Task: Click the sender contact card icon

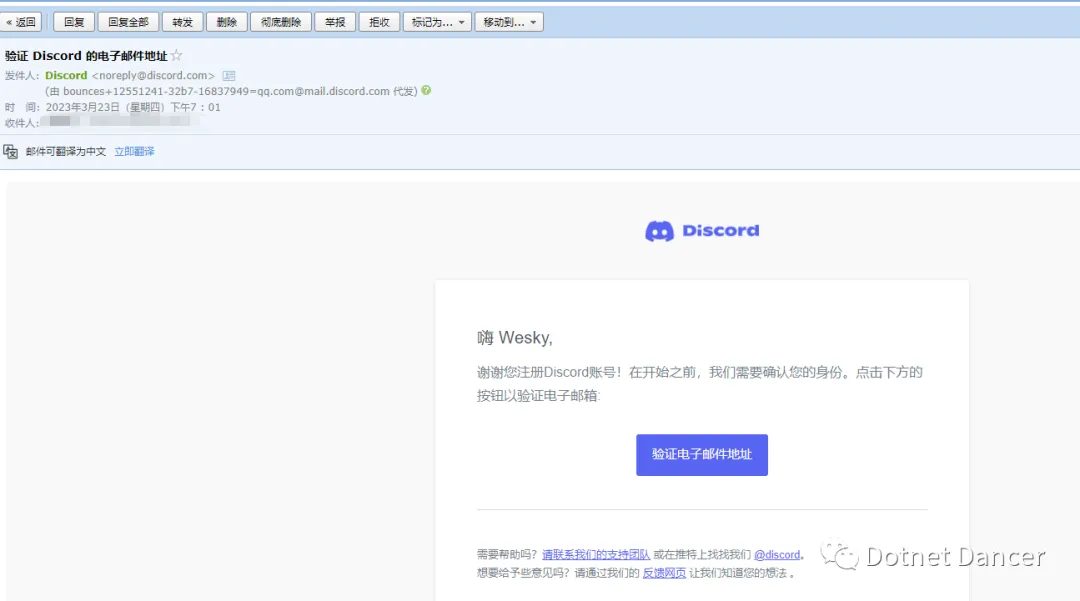Action: click(x=229, y=76)
